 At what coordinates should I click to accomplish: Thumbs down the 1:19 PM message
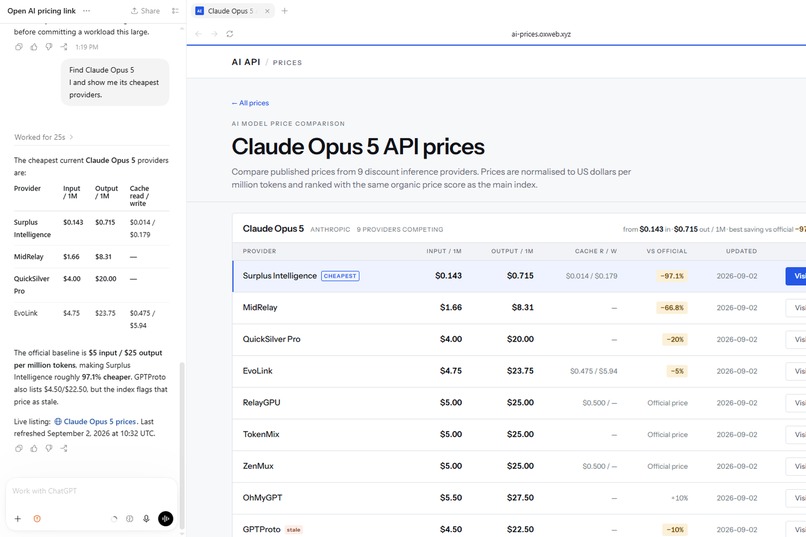coord(49,47)
